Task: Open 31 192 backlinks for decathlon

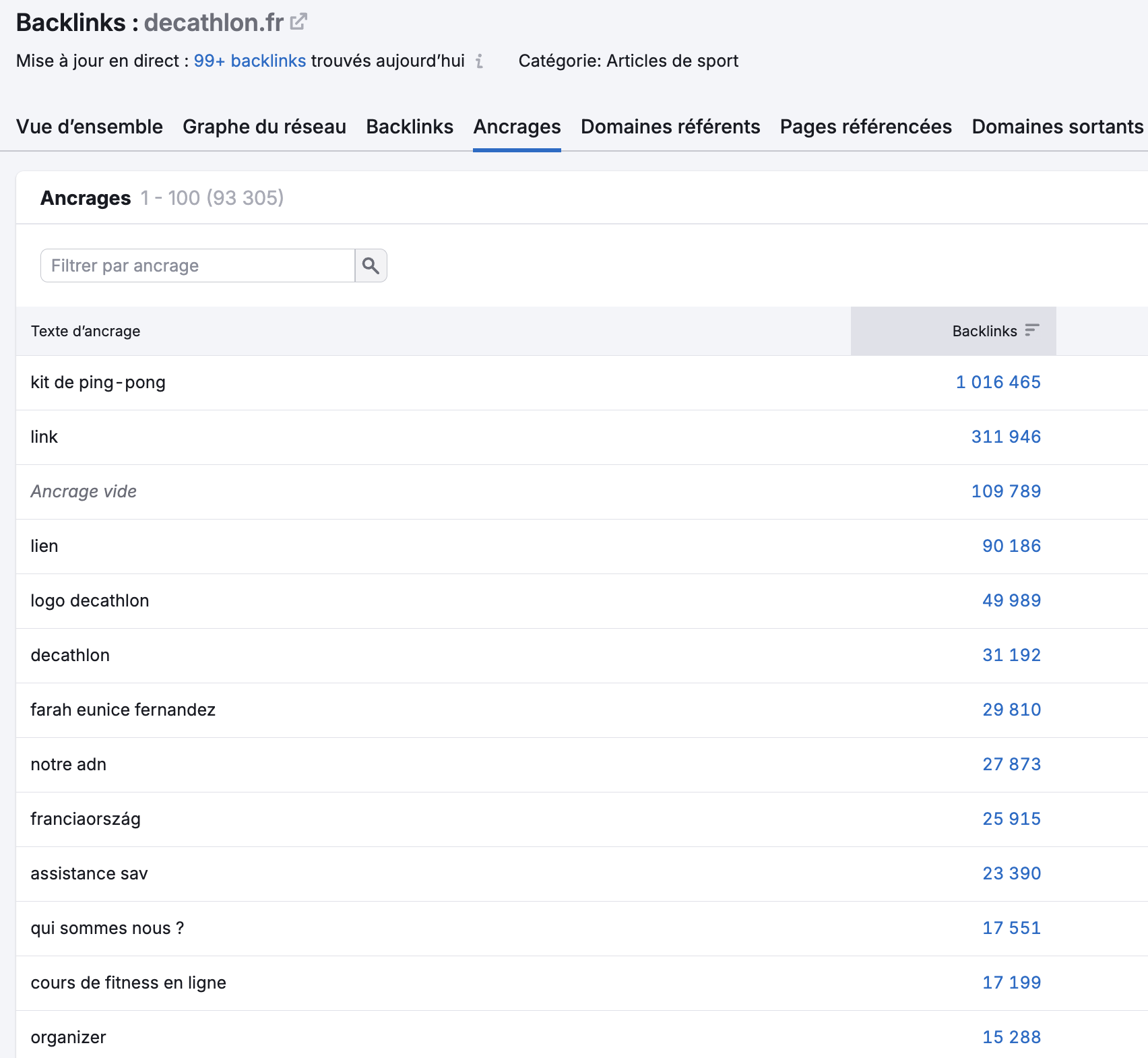Action: tap(1011, 655)
